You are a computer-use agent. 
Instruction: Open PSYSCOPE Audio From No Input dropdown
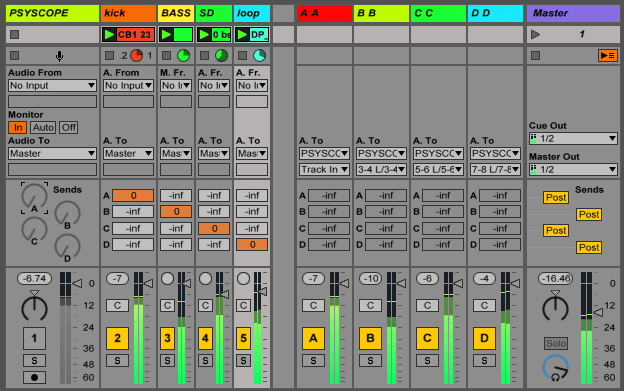coord(52,86)
